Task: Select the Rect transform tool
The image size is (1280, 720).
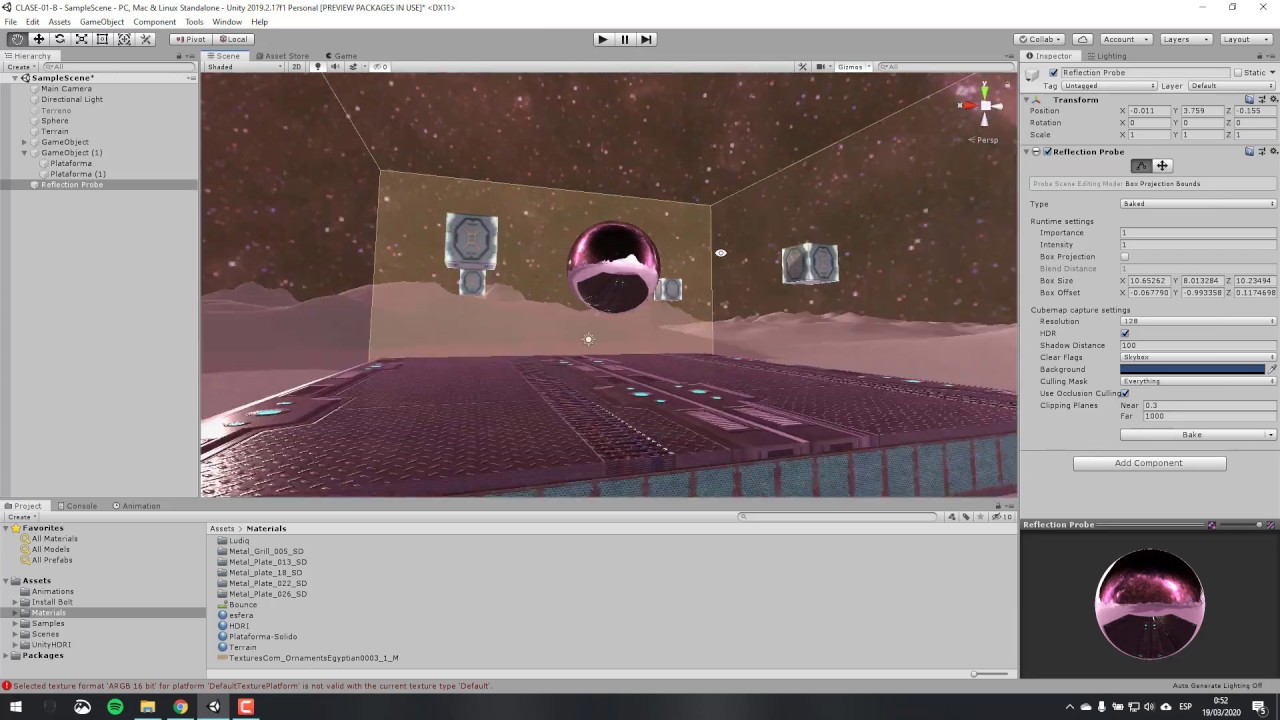Action: [x=102, y=39]
